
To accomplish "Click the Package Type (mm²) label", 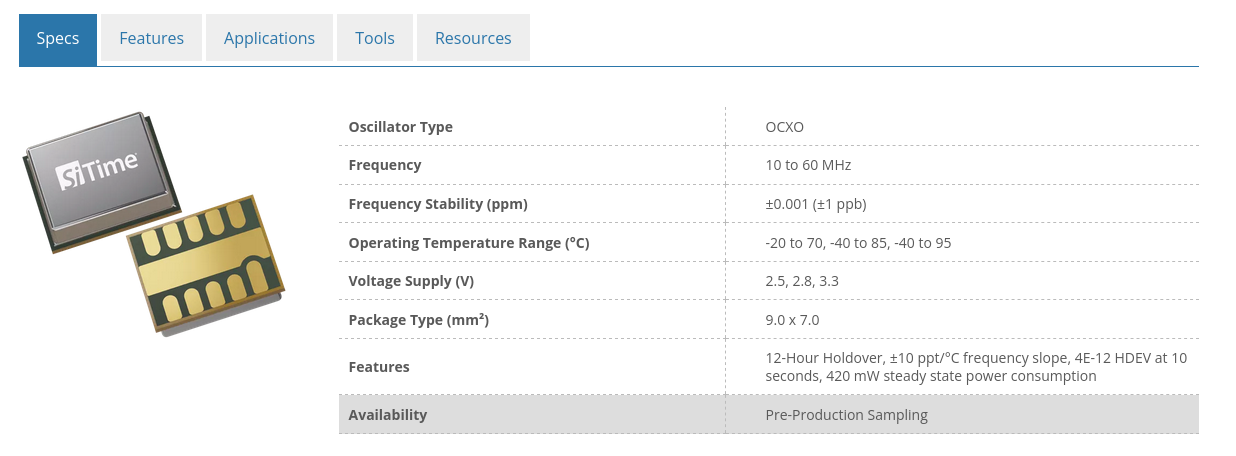I will tap(418, 320).
